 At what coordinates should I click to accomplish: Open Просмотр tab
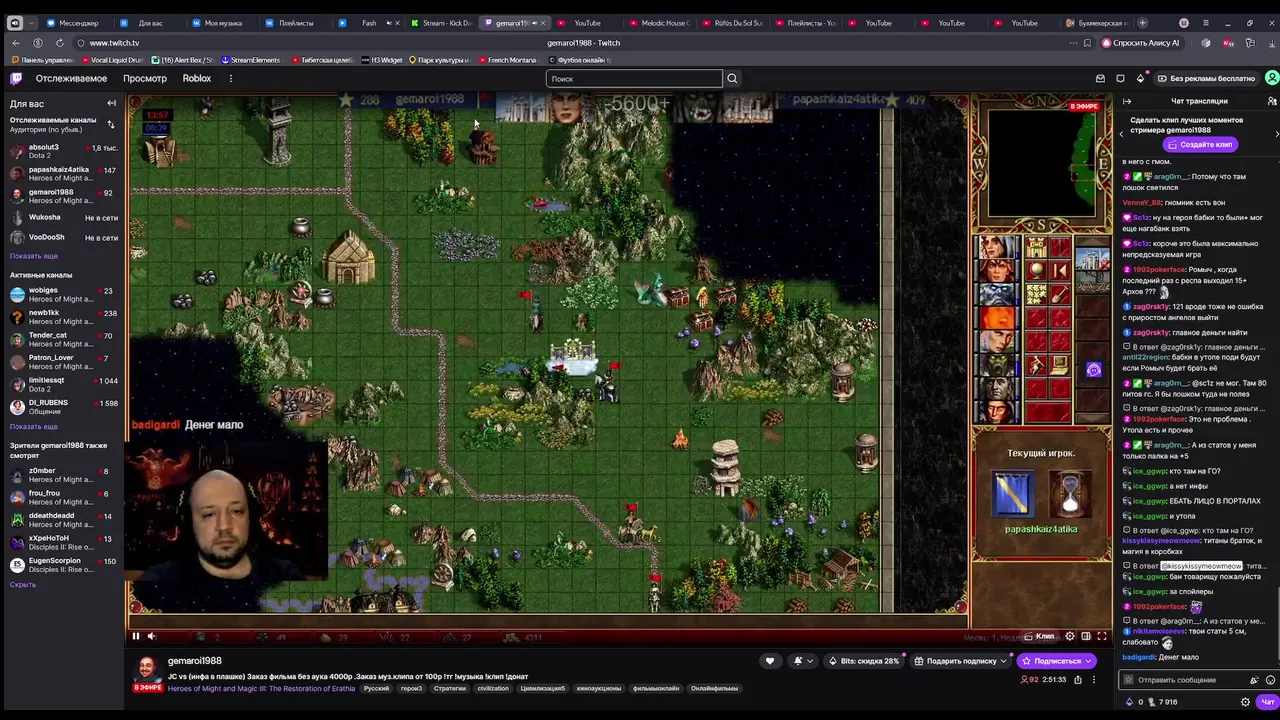tap(145, 78)
